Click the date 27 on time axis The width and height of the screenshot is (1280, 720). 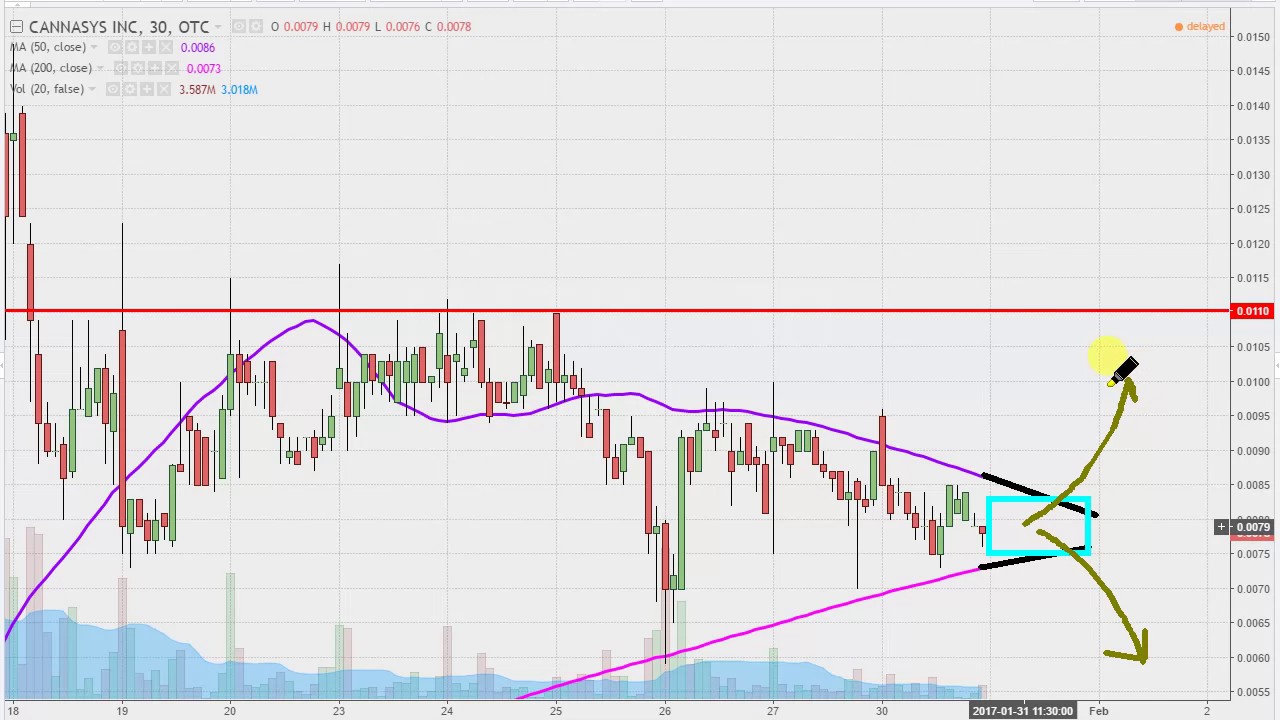[x=773, y=711]
